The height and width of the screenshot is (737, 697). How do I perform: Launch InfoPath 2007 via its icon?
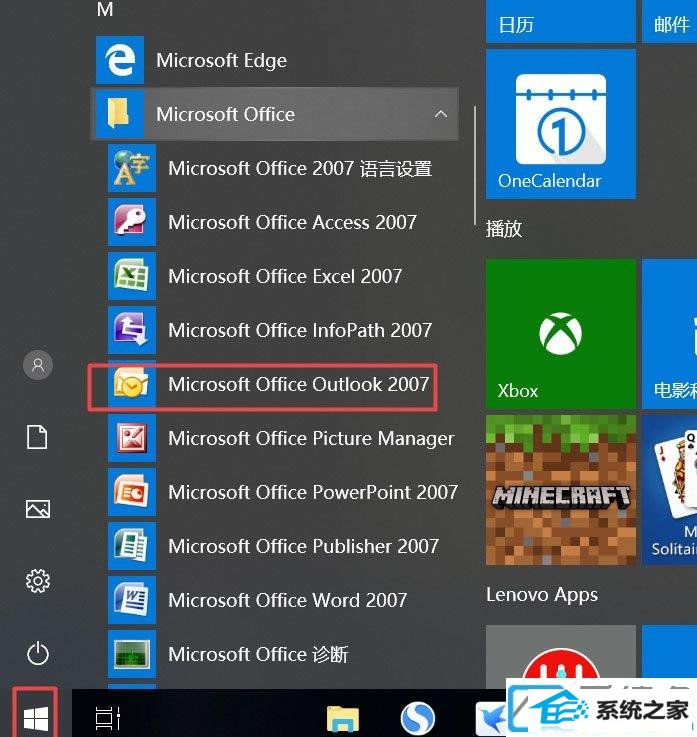point(132,330)
